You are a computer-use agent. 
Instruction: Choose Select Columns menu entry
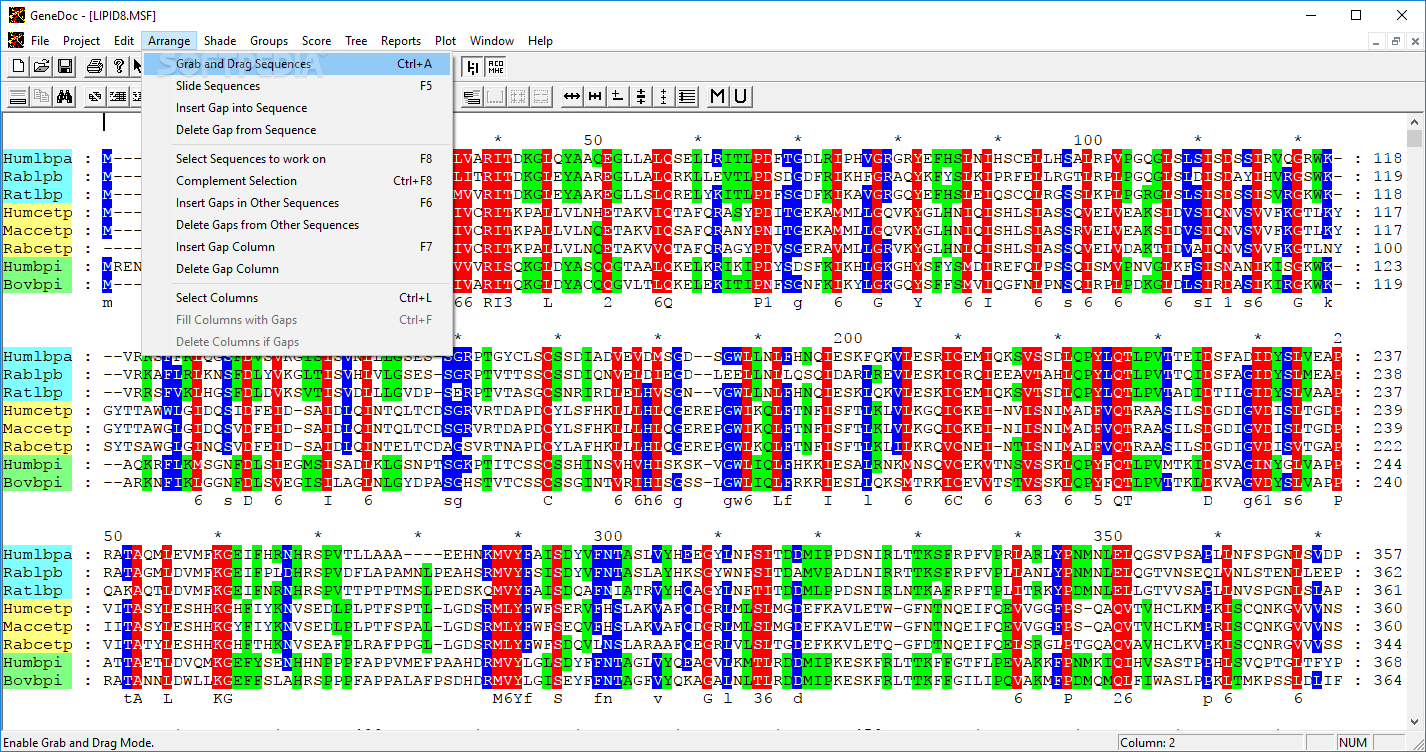tap(298, 298)
